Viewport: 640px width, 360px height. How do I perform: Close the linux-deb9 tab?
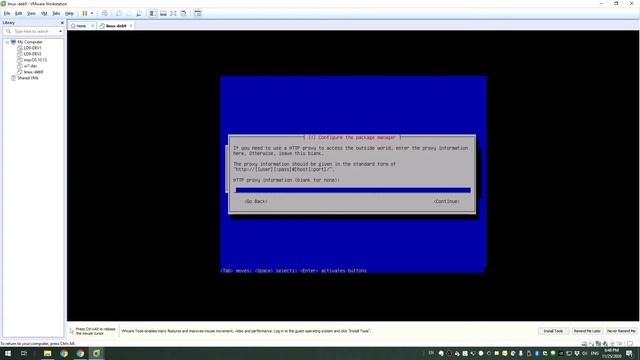point(131,26)
